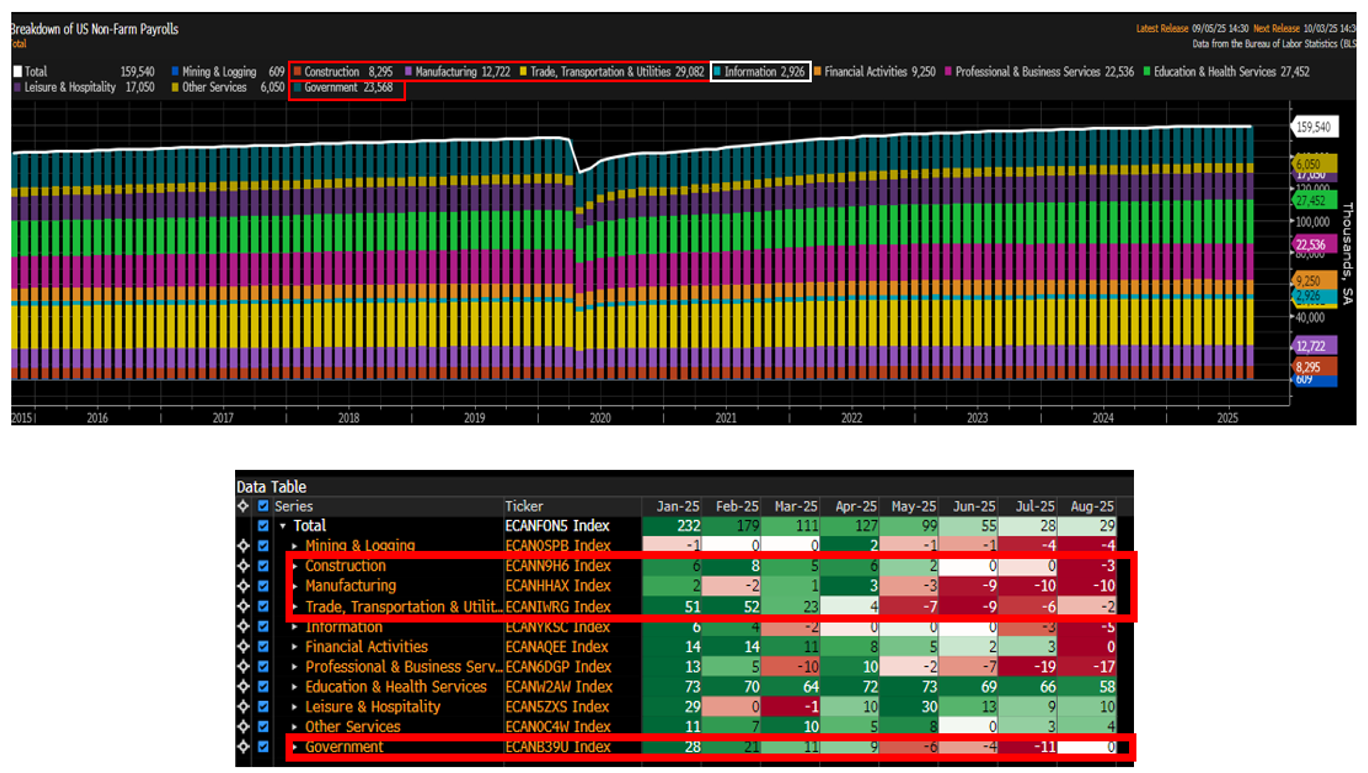Viewport: 1368px width, 773px height.
Task: Collapse the Total series tree
Action: 282,526
